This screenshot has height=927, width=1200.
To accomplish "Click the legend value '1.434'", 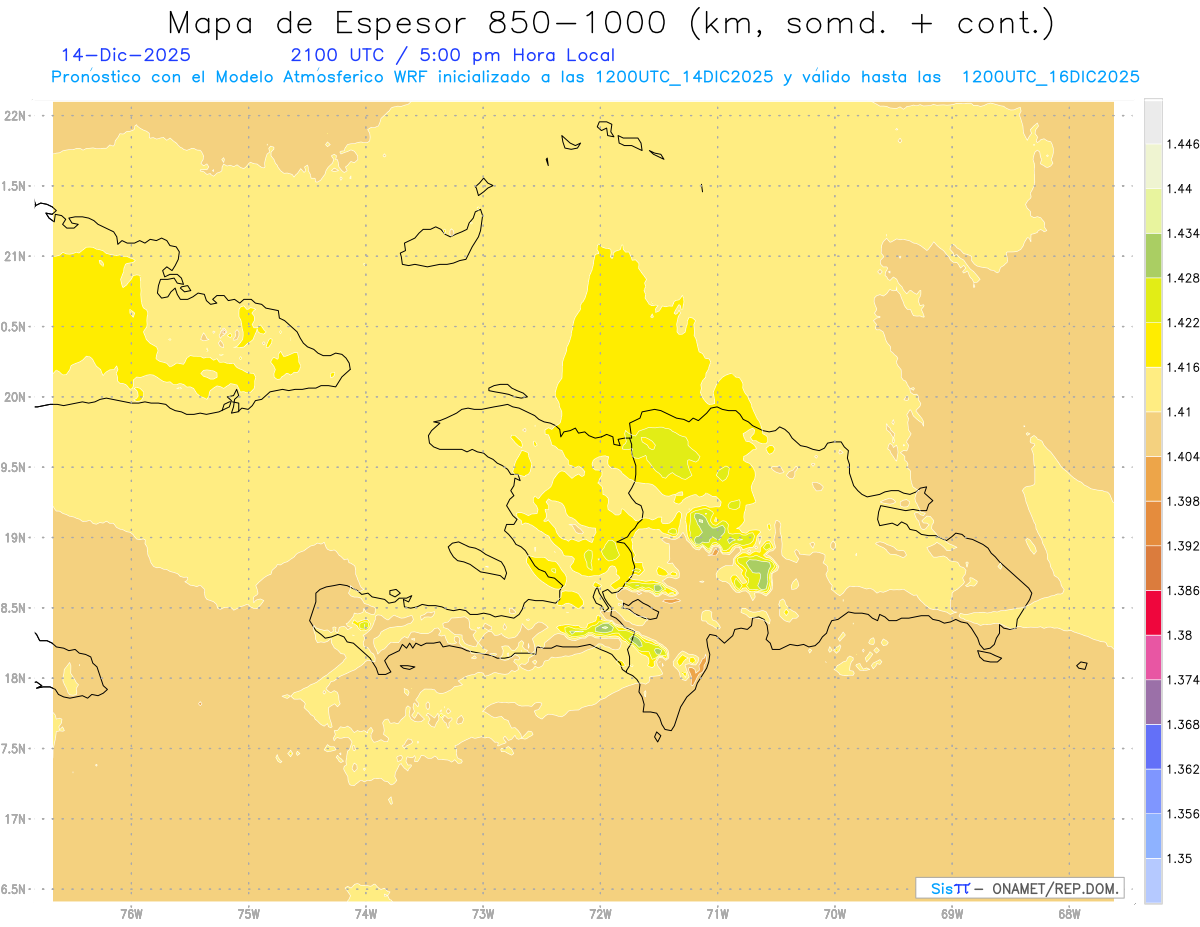I will tap(1184, 233).
